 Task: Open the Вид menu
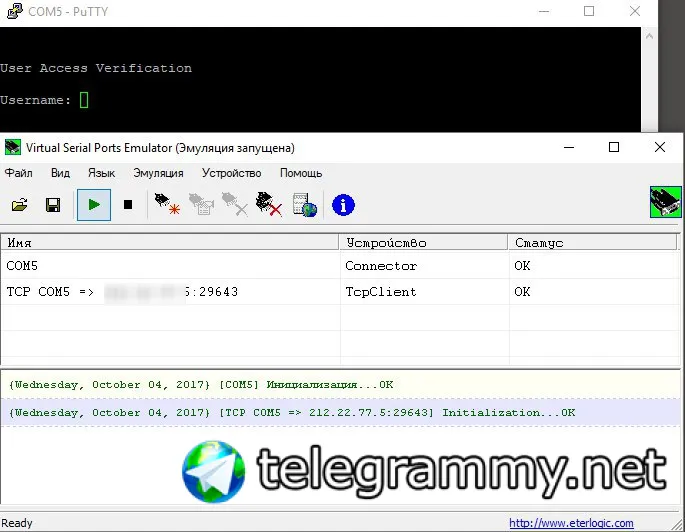pos(60,173)
